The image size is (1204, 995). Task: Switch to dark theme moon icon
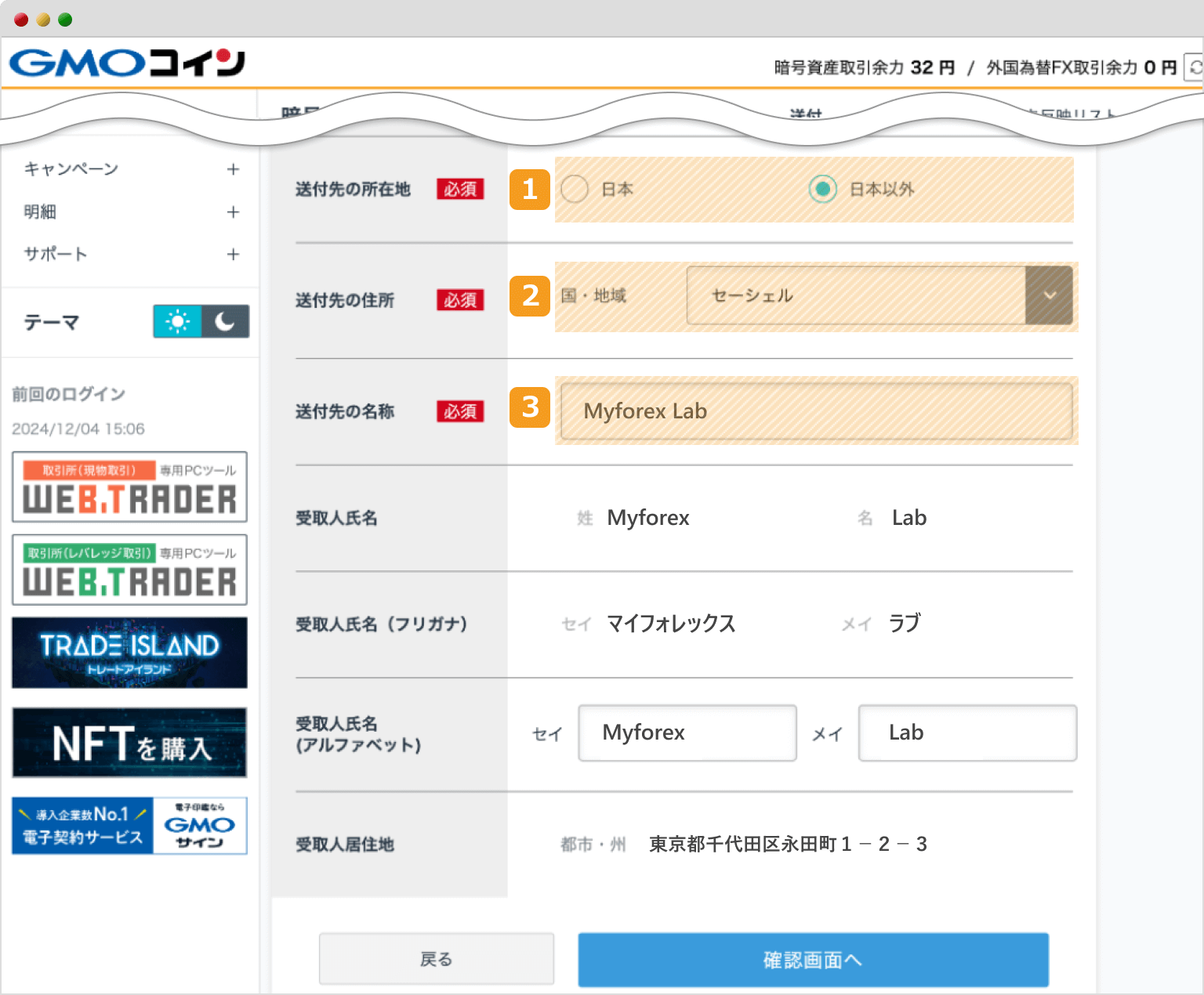[x=226, y=321]
